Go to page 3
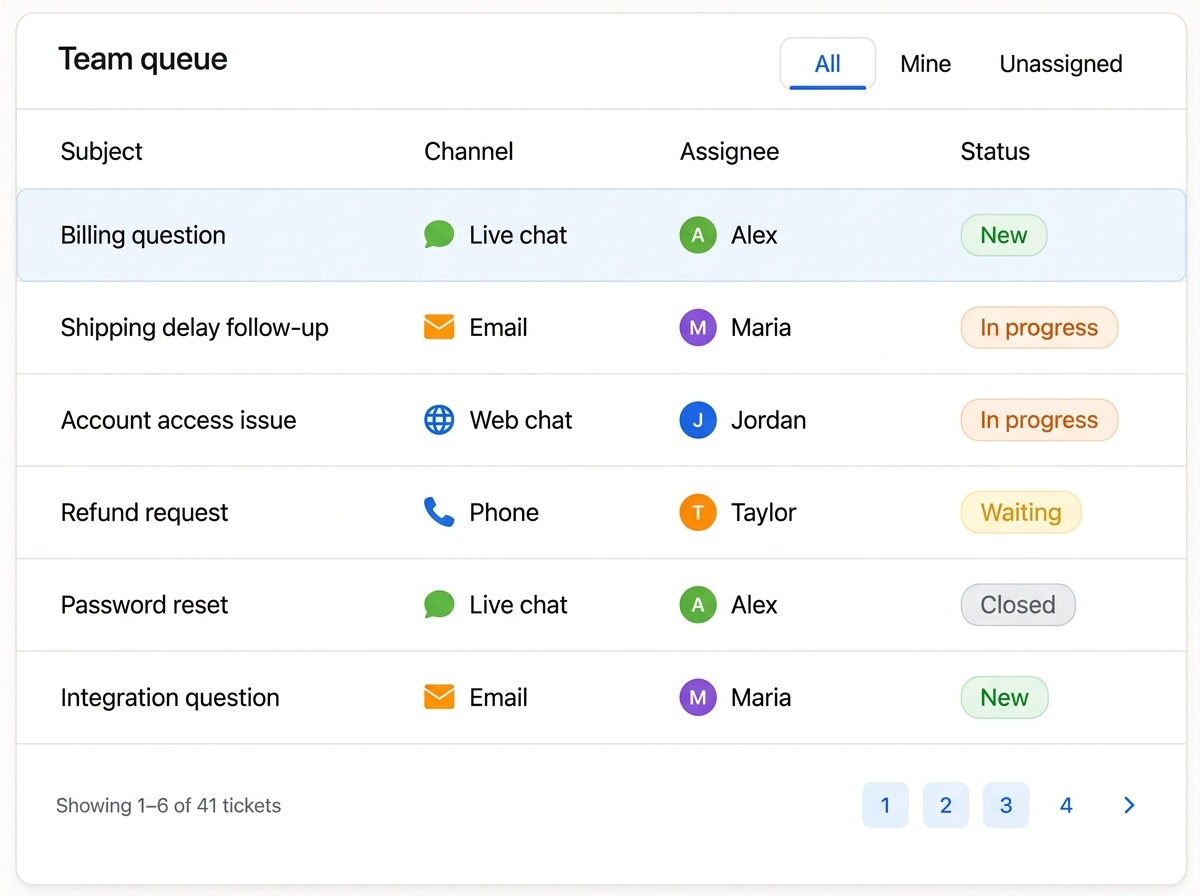Image resolution: width=1200 pixels, height=896 pixels. click(1006, 805)
